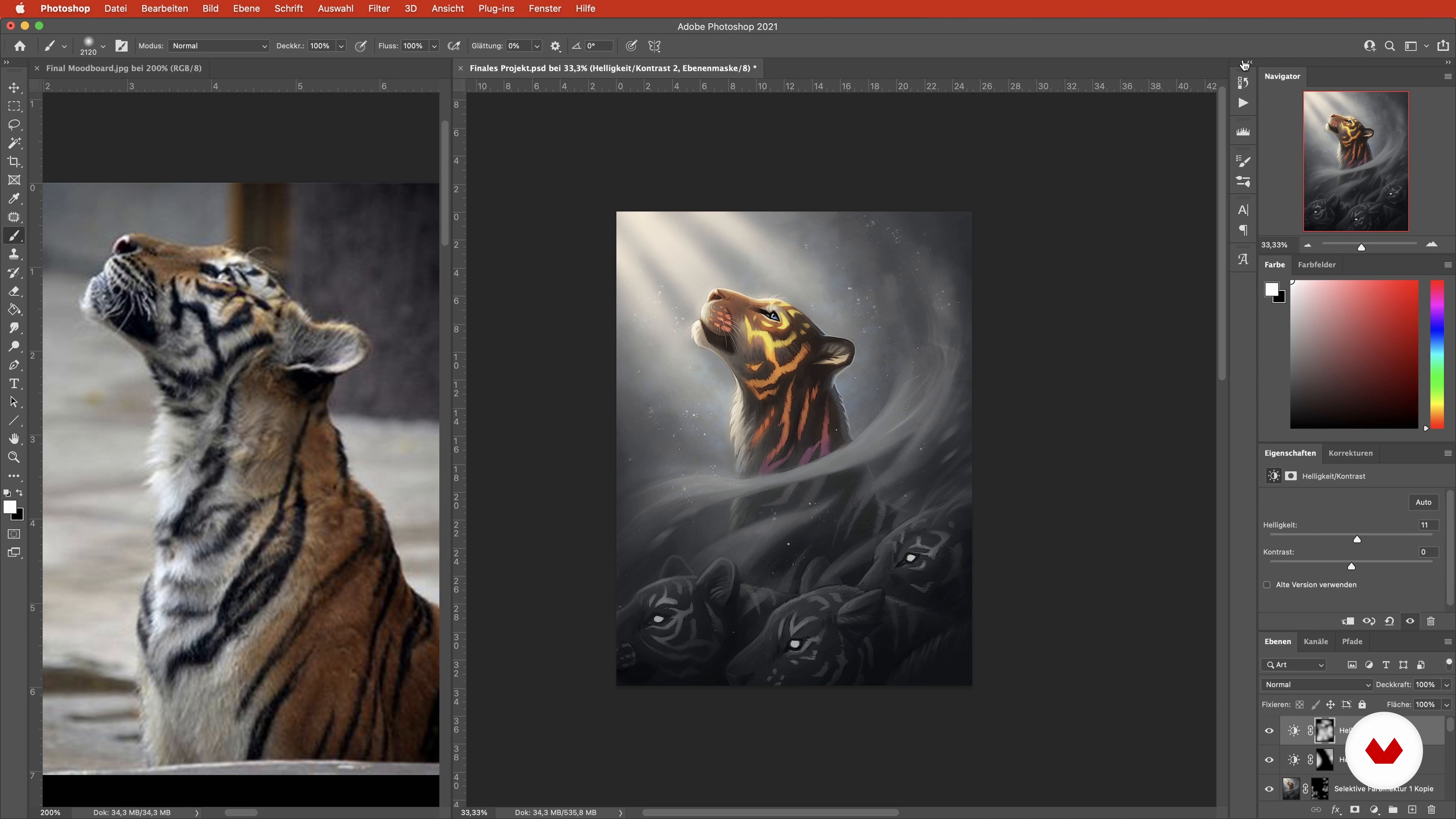
Task: Open the Fenster menu
Action: (x=545, y=8)
